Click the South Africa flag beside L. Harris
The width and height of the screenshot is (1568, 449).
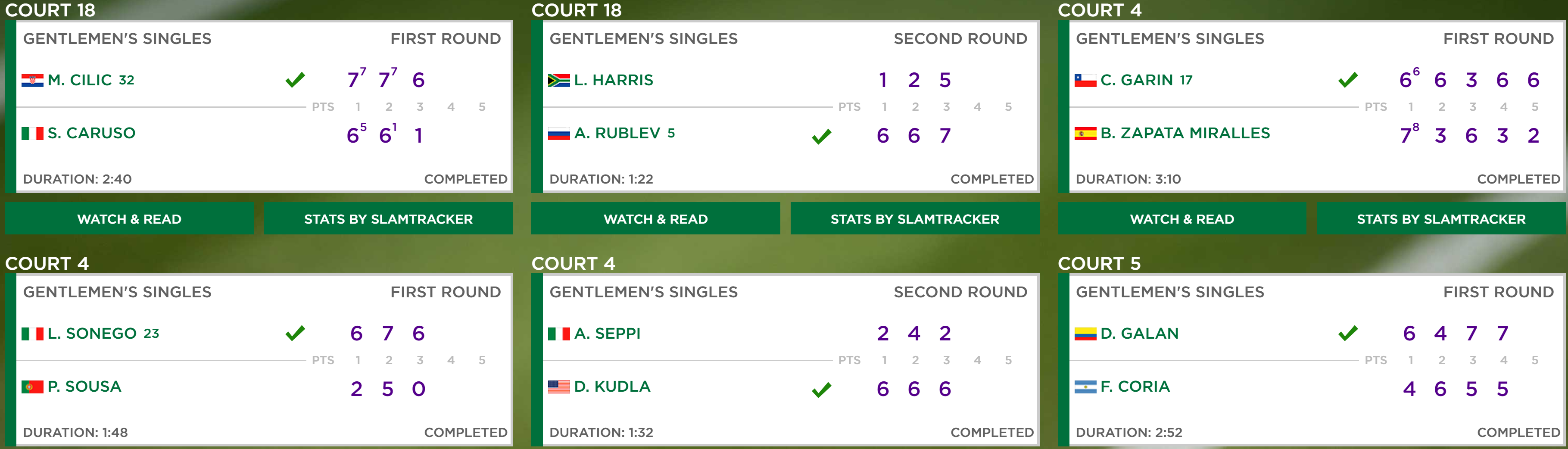559,80
